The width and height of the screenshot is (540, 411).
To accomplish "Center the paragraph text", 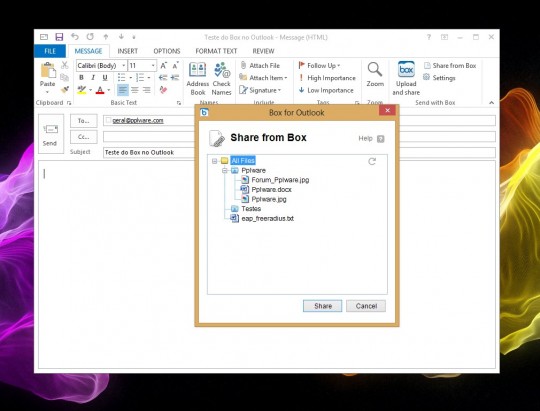I will point(135,90).
